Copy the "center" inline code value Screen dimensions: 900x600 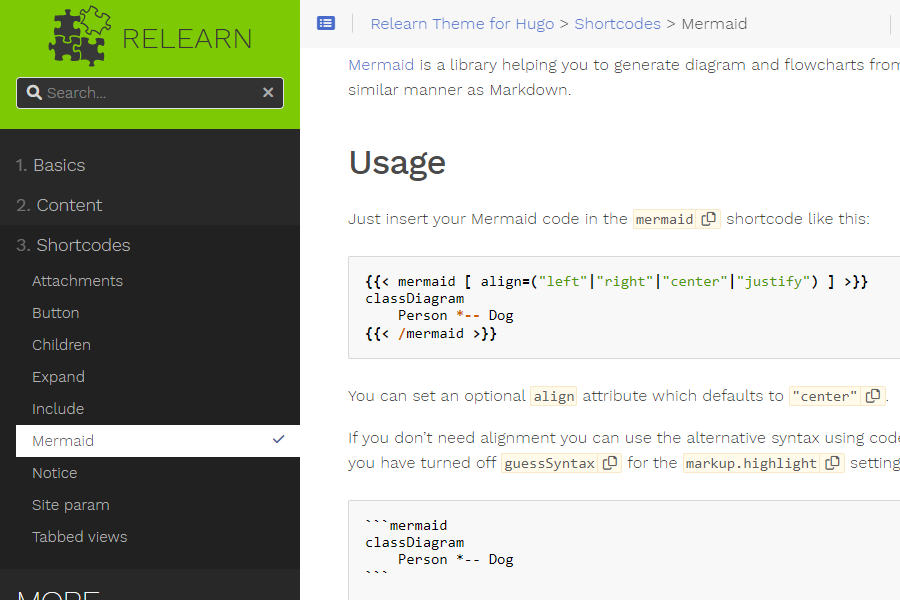(x=873, y=396)
